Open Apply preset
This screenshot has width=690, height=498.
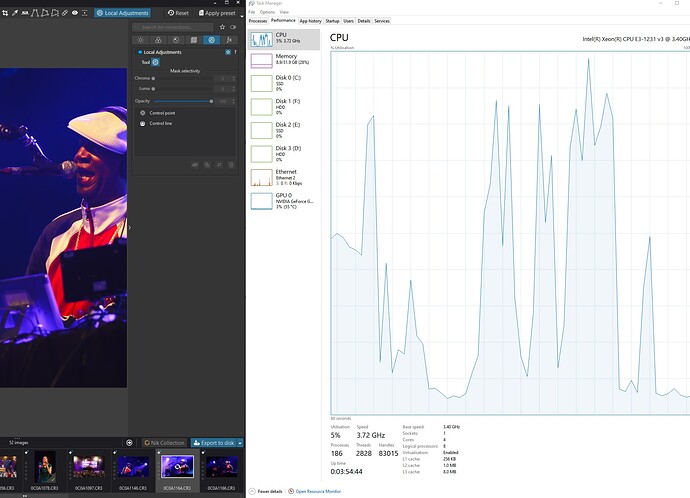217,13
